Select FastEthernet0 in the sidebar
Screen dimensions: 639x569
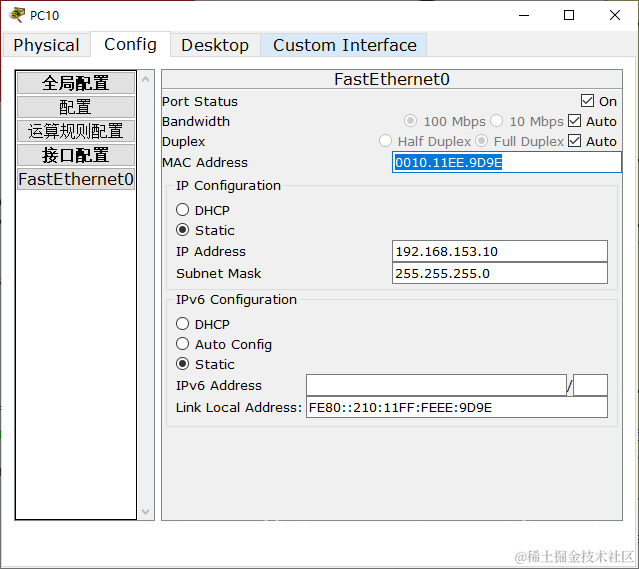coord(75,179)
